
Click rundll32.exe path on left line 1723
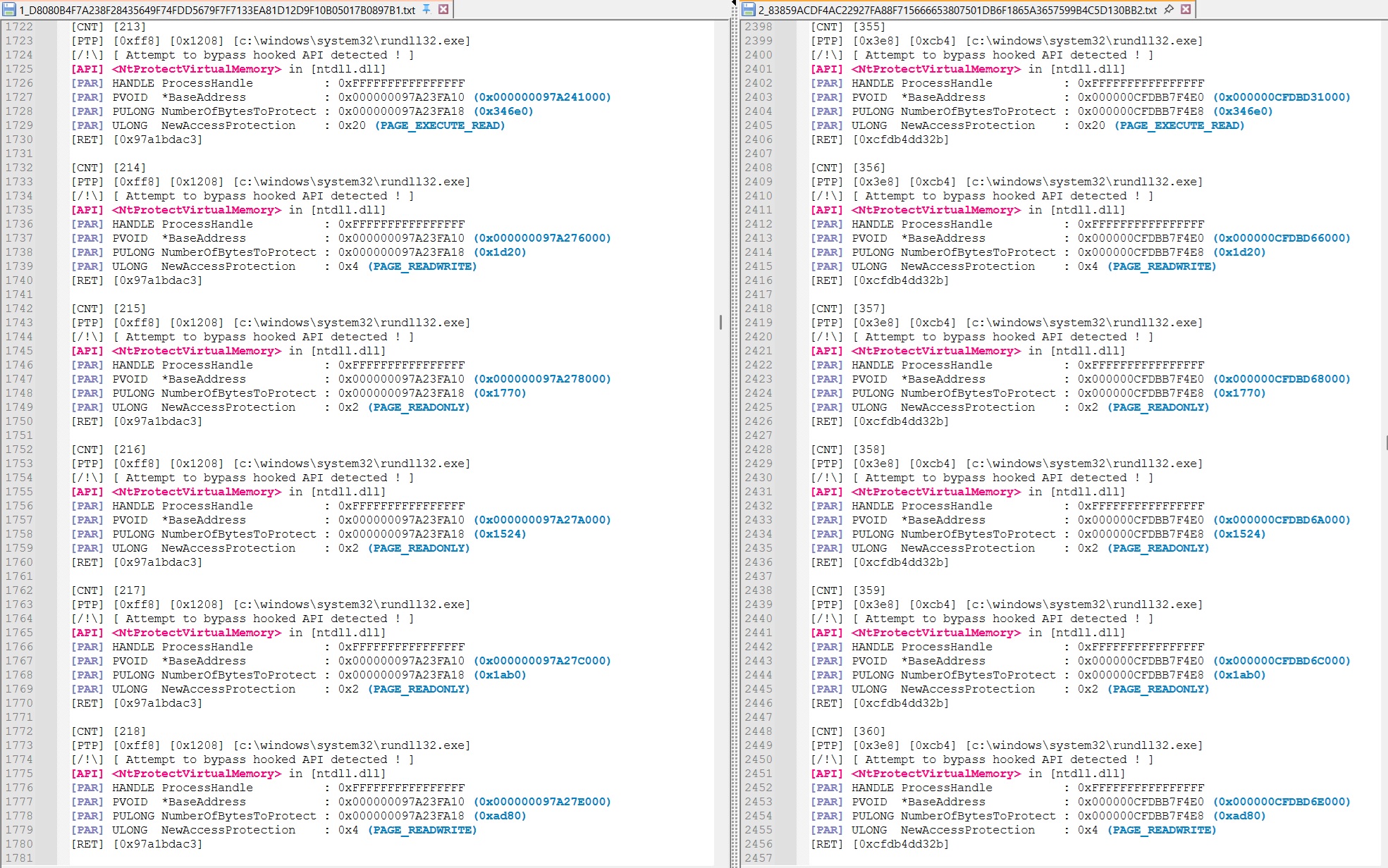[x=352, y=41]
